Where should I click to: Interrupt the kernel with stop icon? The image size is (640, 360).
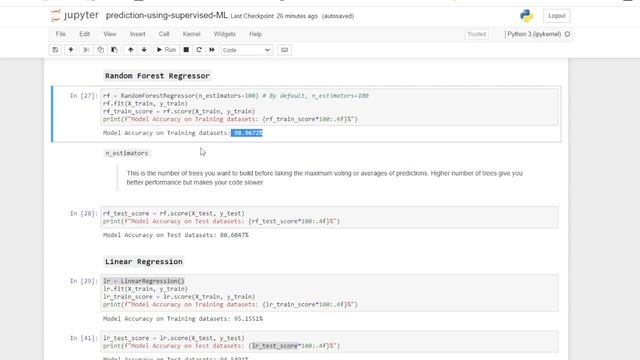click(186, 50)
